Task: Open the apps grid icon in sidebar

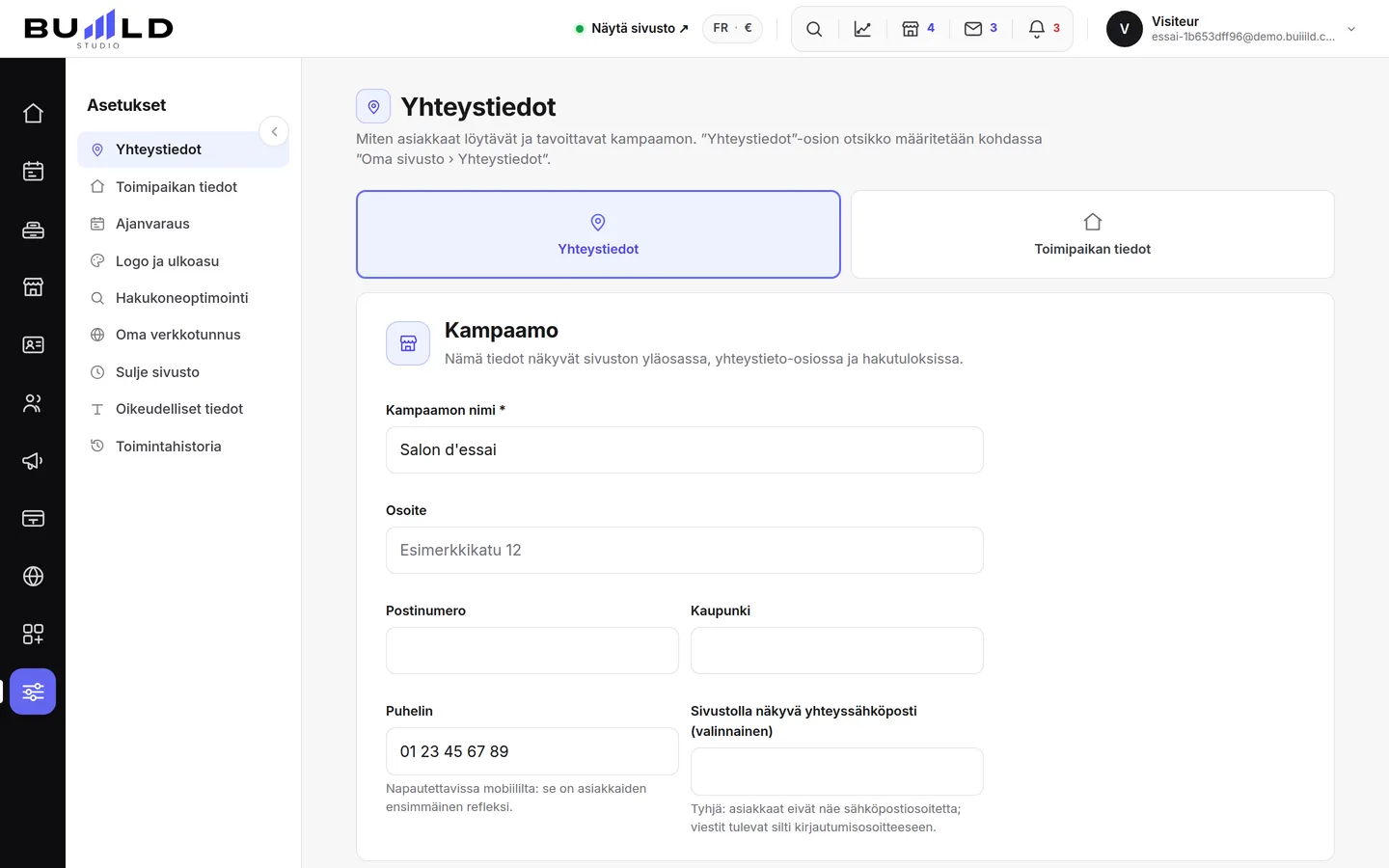Action: tap(33, 635)
